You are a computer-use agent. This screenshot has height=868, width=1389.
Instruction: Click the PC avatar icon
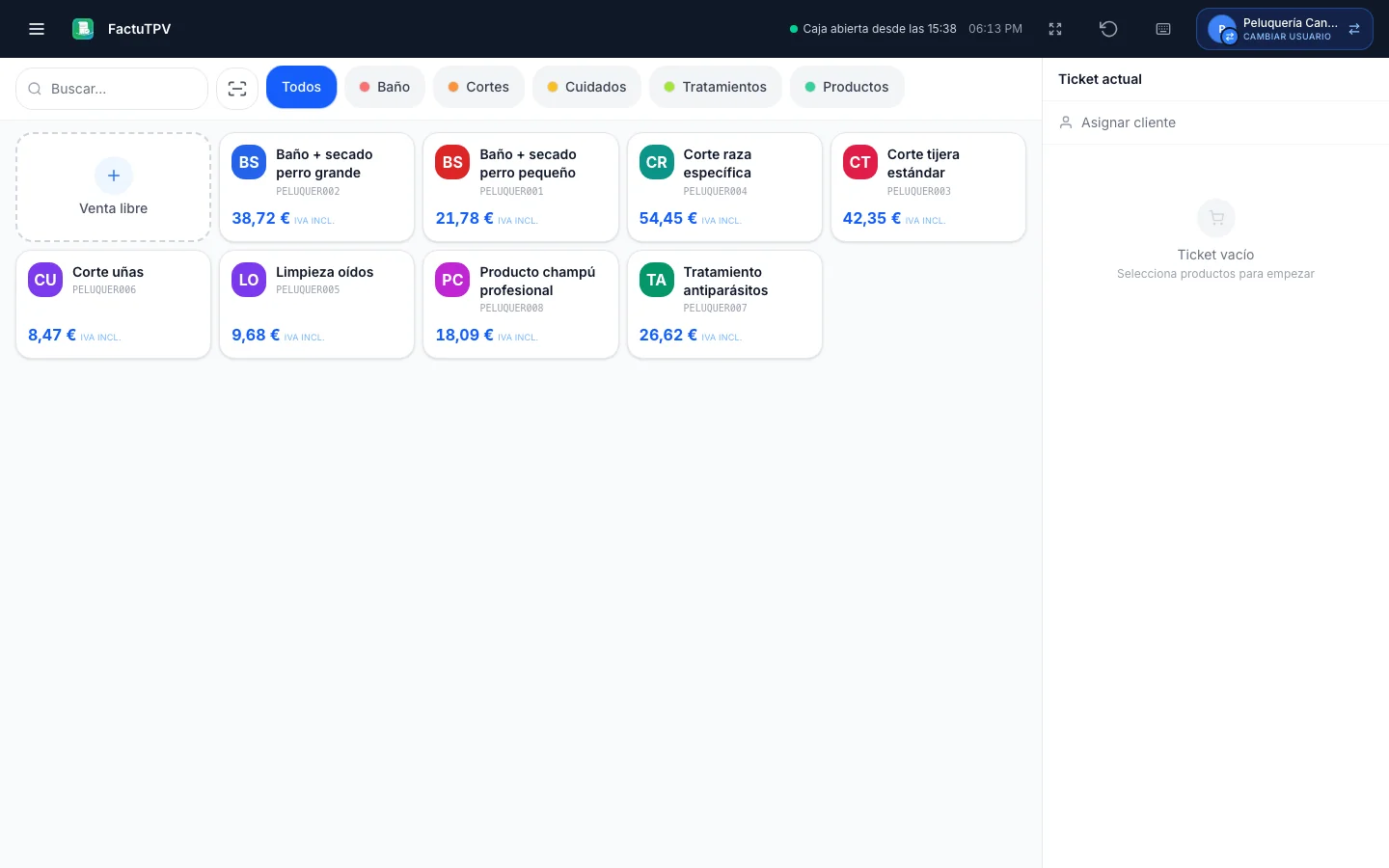tap(452, 280)
